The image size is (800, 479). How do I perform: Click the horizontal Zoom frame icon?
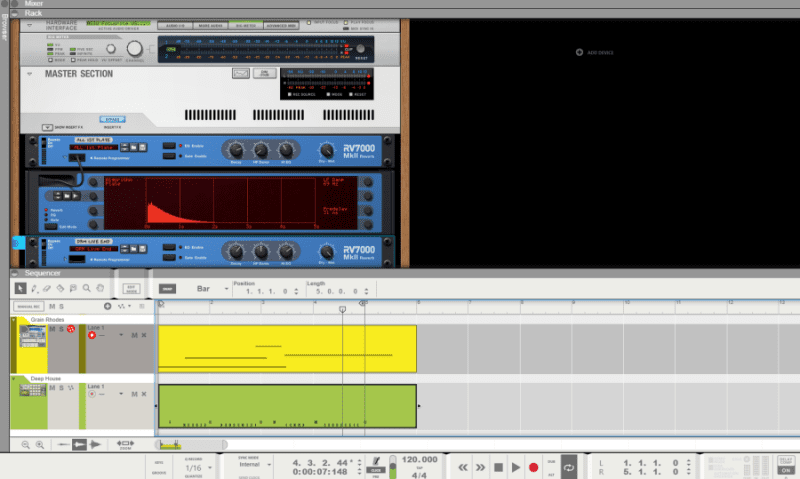[x=126, y=444]
